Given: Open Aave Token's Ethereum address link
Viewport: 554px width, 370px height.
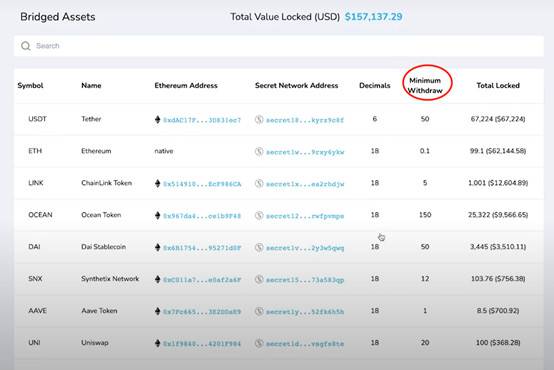Looking at the screenshot, I should coord(202,312).
